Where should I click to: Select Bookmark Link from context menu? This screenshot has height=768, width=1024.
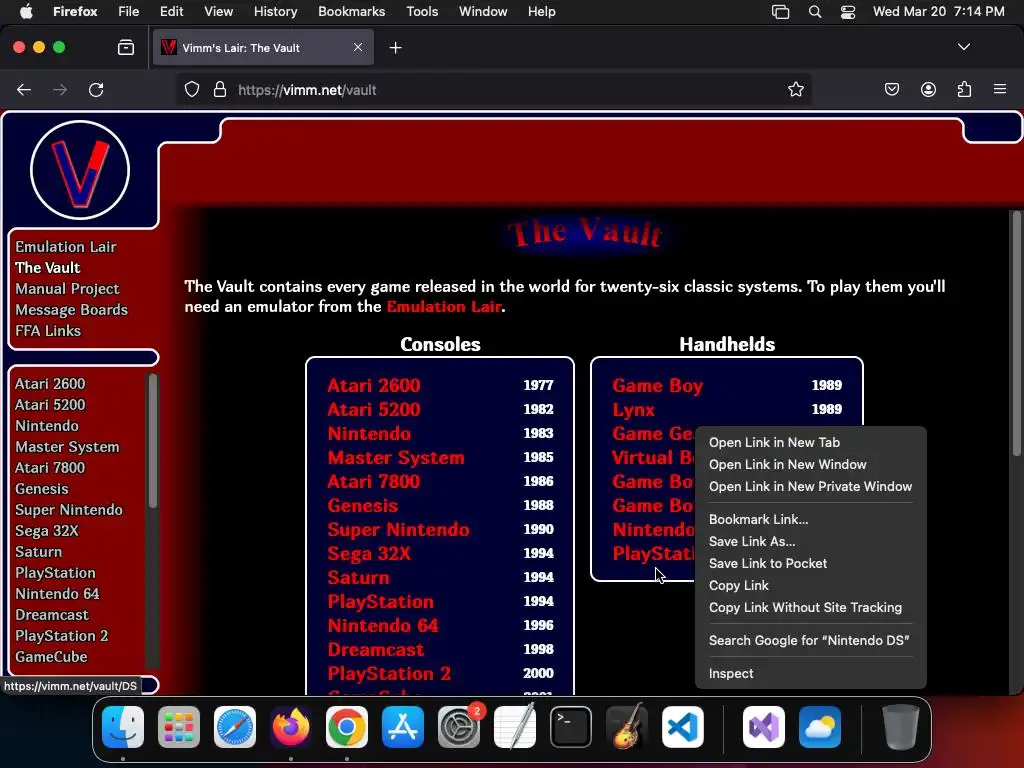point(758,519)
